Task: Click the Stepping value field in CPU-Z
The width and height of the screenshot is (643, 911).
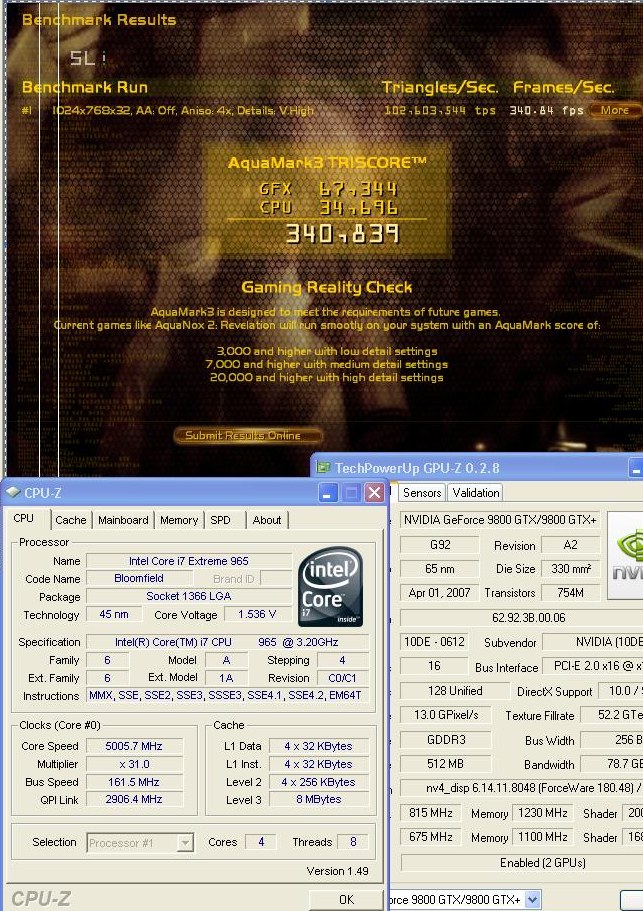Action: (342, 660)
